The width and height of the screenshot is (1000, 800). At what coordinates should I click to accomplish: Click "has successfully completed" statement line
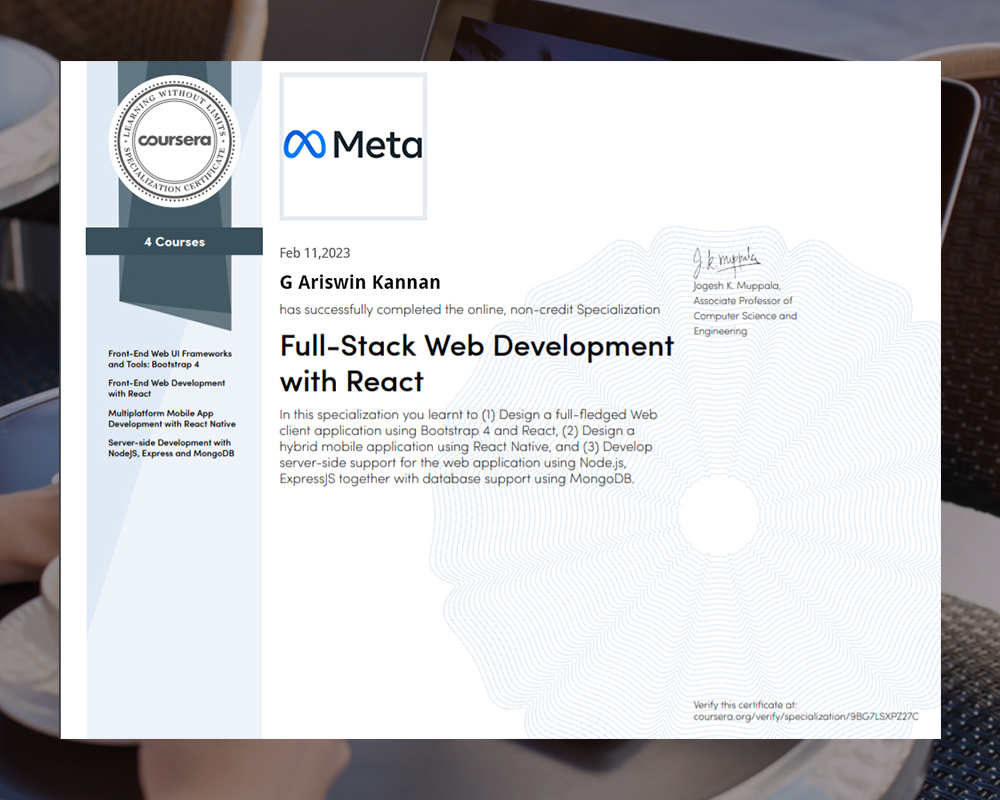pos(469,310)
